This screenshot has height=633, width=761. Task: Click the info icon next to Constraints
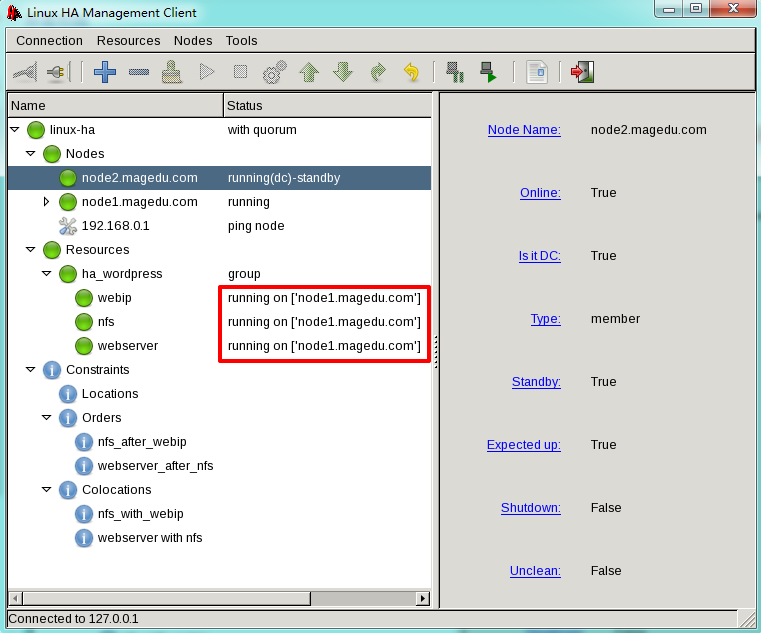[x=52, y=370]
